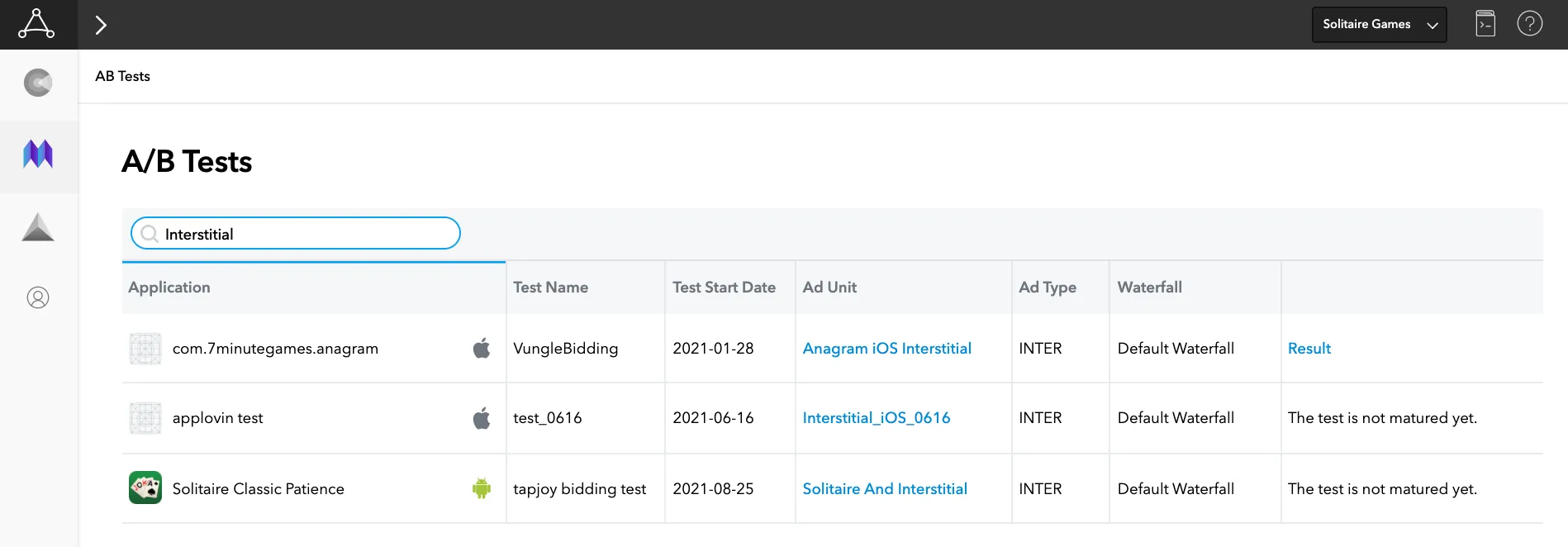This screenshot has width=1568, height=547.
Task: Expand the sidebar with the chevron arrow
Action: pyautogui.click(x=101, y=25)
